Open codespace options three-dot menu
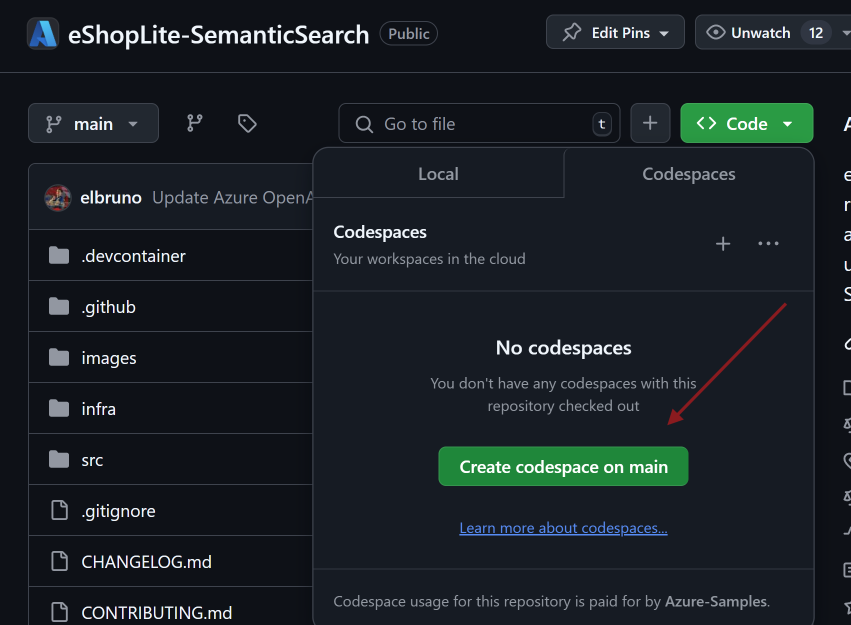The height and width of the screenshot is (625, 851). pyautogui.click(x=768, y=244)
